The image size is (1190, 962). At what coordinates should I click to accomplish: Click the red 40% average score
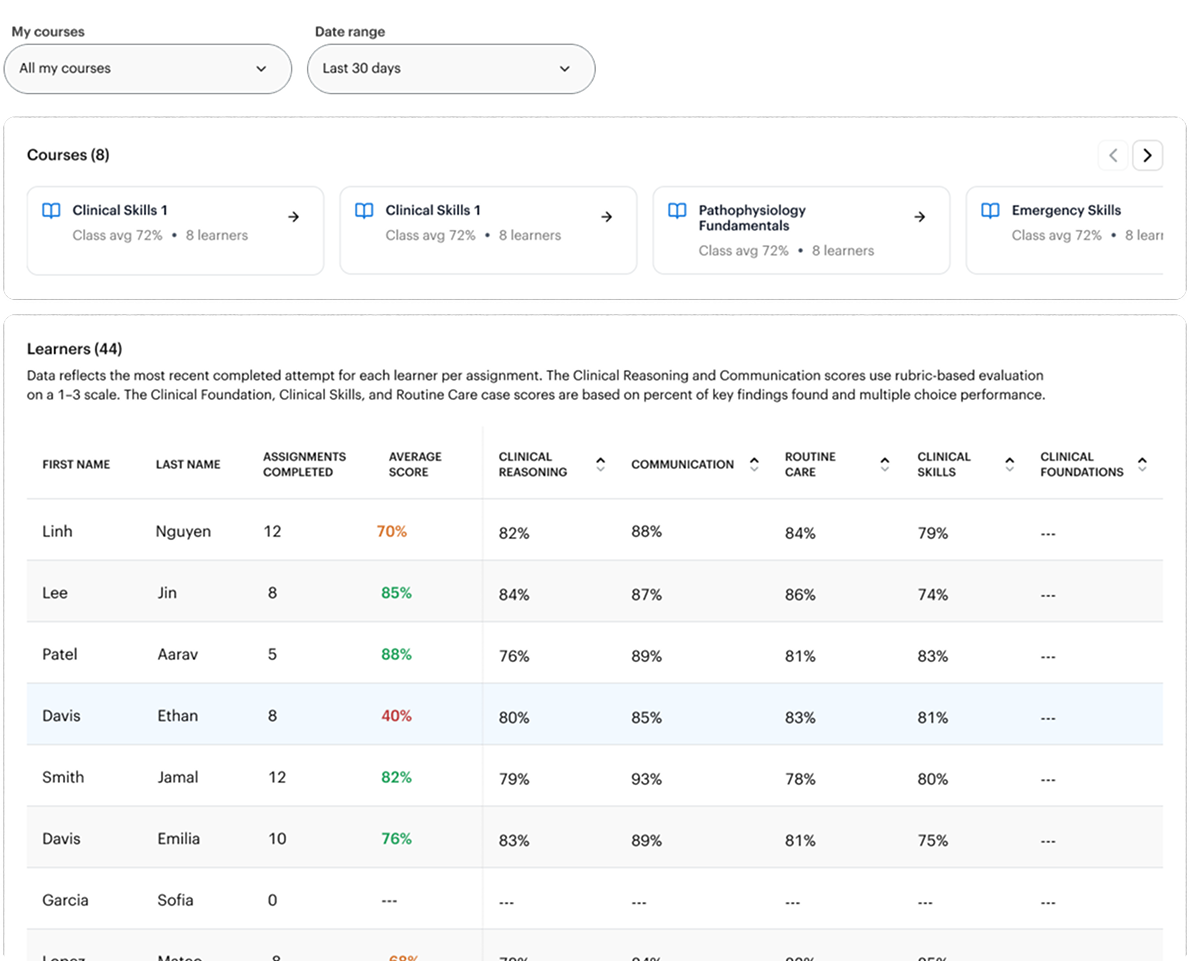point(396,715)
